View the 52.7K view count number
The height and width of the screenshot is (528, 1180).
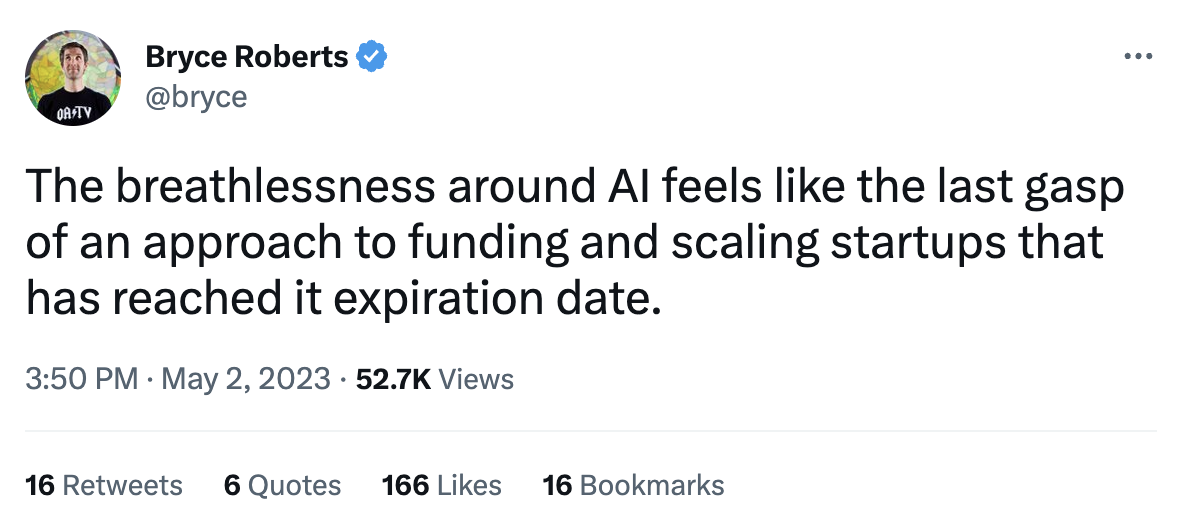click(392, 380)
